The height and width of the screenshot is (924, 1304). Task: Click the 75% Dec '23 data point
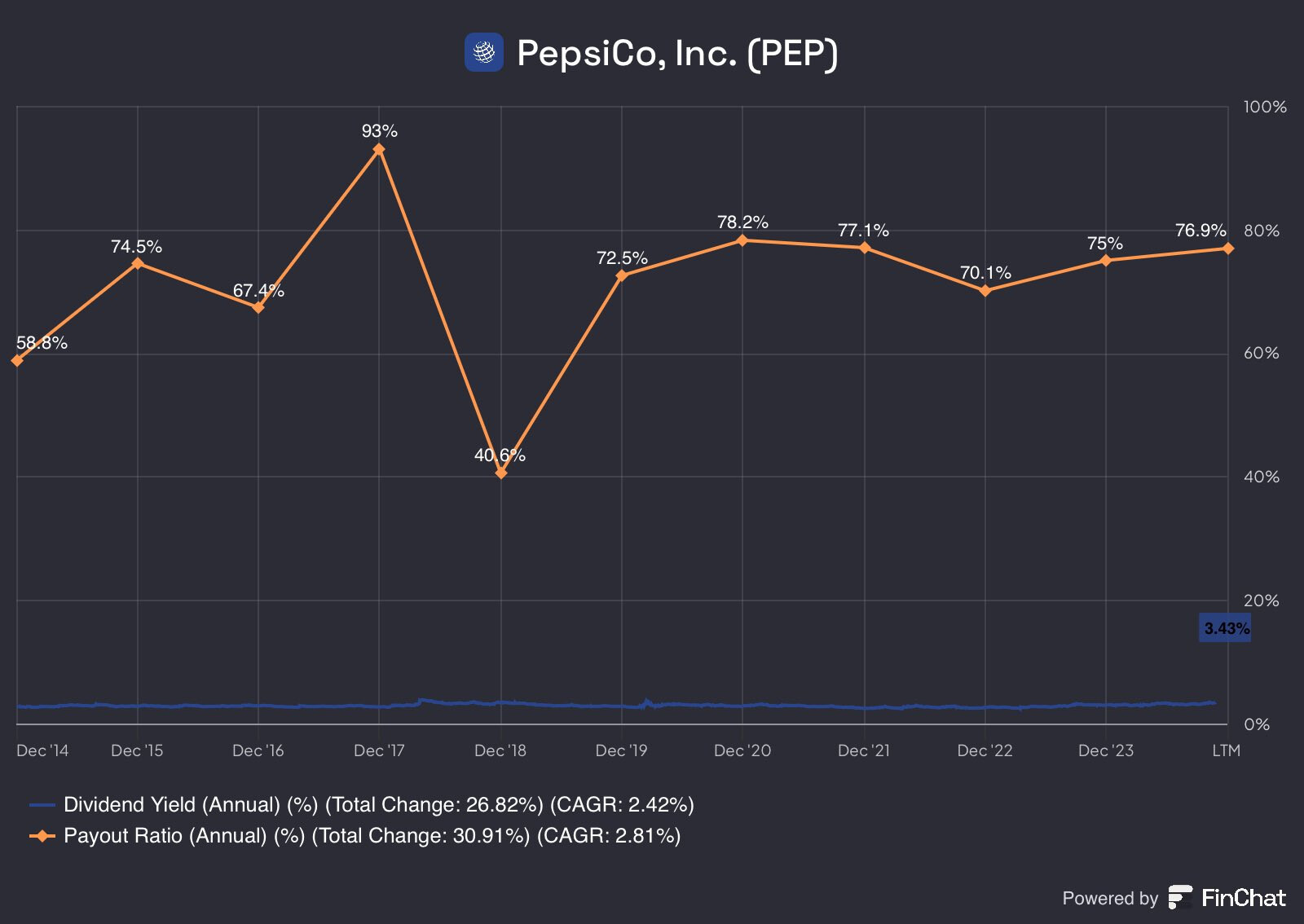1106,260
